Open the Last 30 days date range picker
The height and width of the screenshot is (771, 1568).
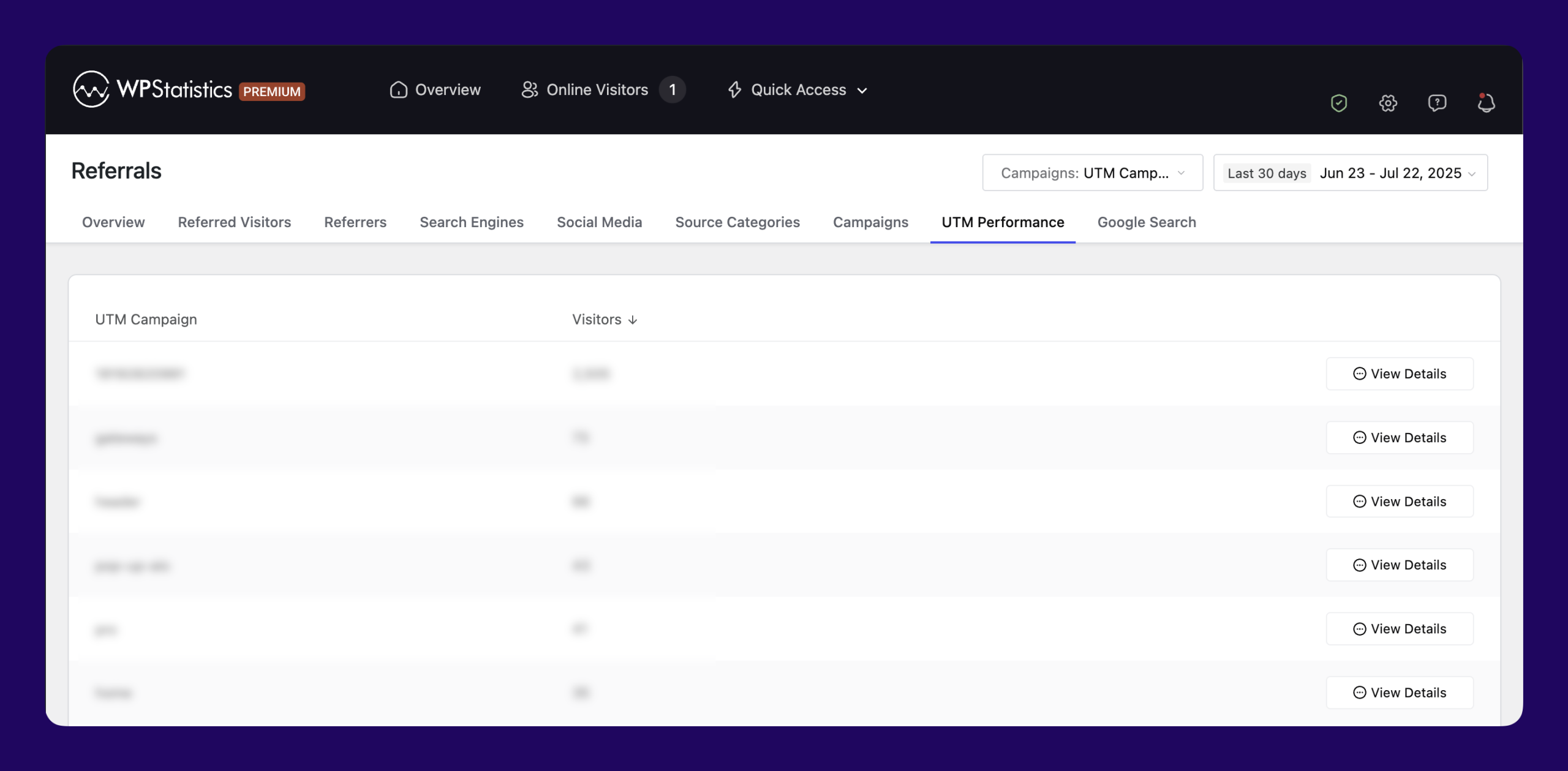(1351, 173)
